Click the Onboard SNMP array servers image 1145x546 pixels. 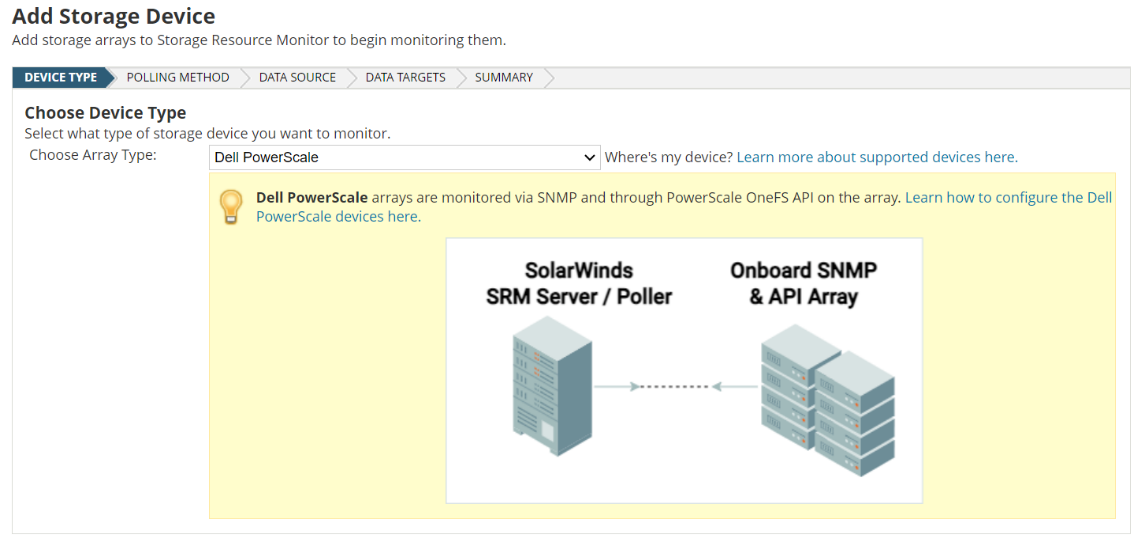point(827,400)
